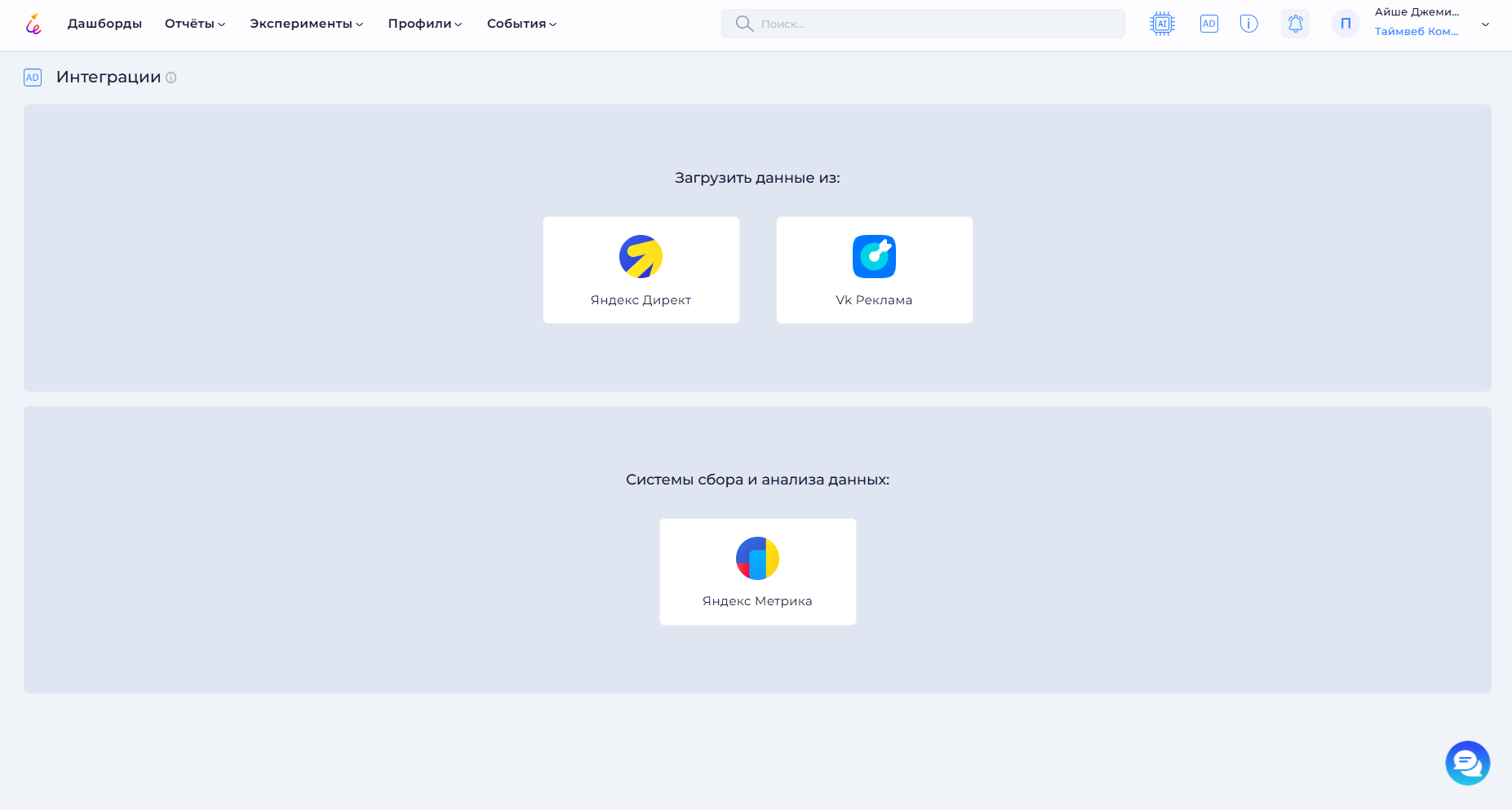
Task: Select the Яндекс Директ integration card
Action: 641,269
